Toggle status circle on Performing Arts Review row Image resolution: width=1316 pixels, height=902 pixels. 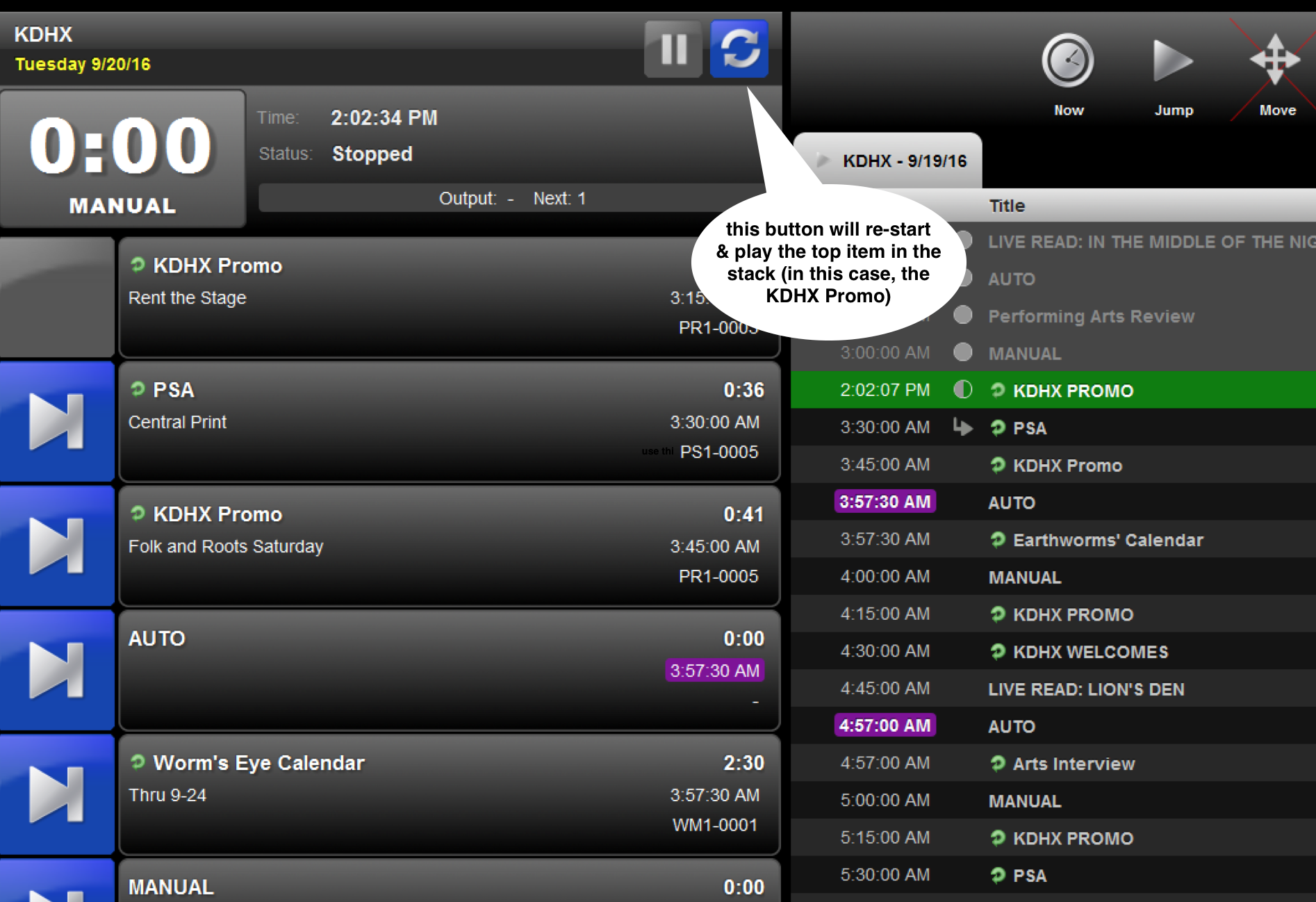click(963, 315)
